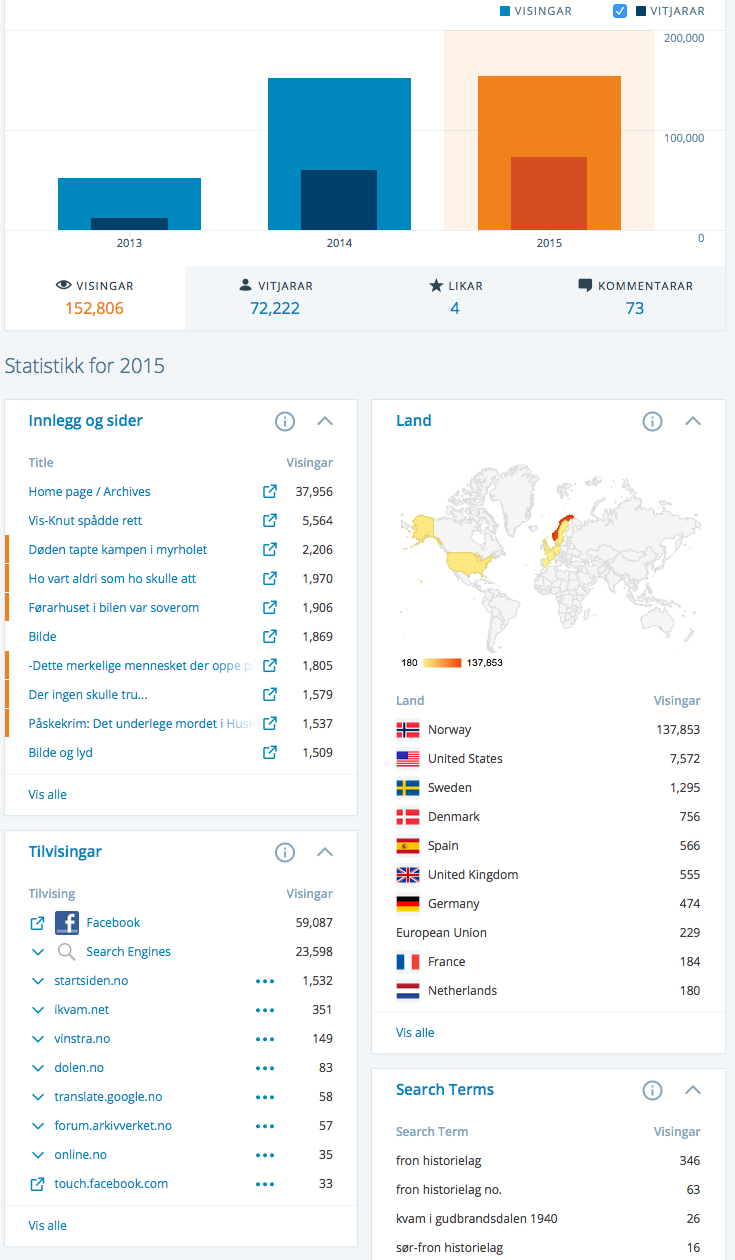Click info icon in Innlegg og sider panel

click(x=285, y=421)
